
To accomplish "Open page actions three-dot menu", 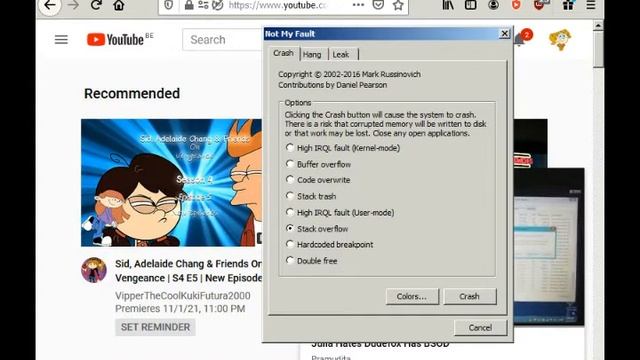I will coord(358,5).
